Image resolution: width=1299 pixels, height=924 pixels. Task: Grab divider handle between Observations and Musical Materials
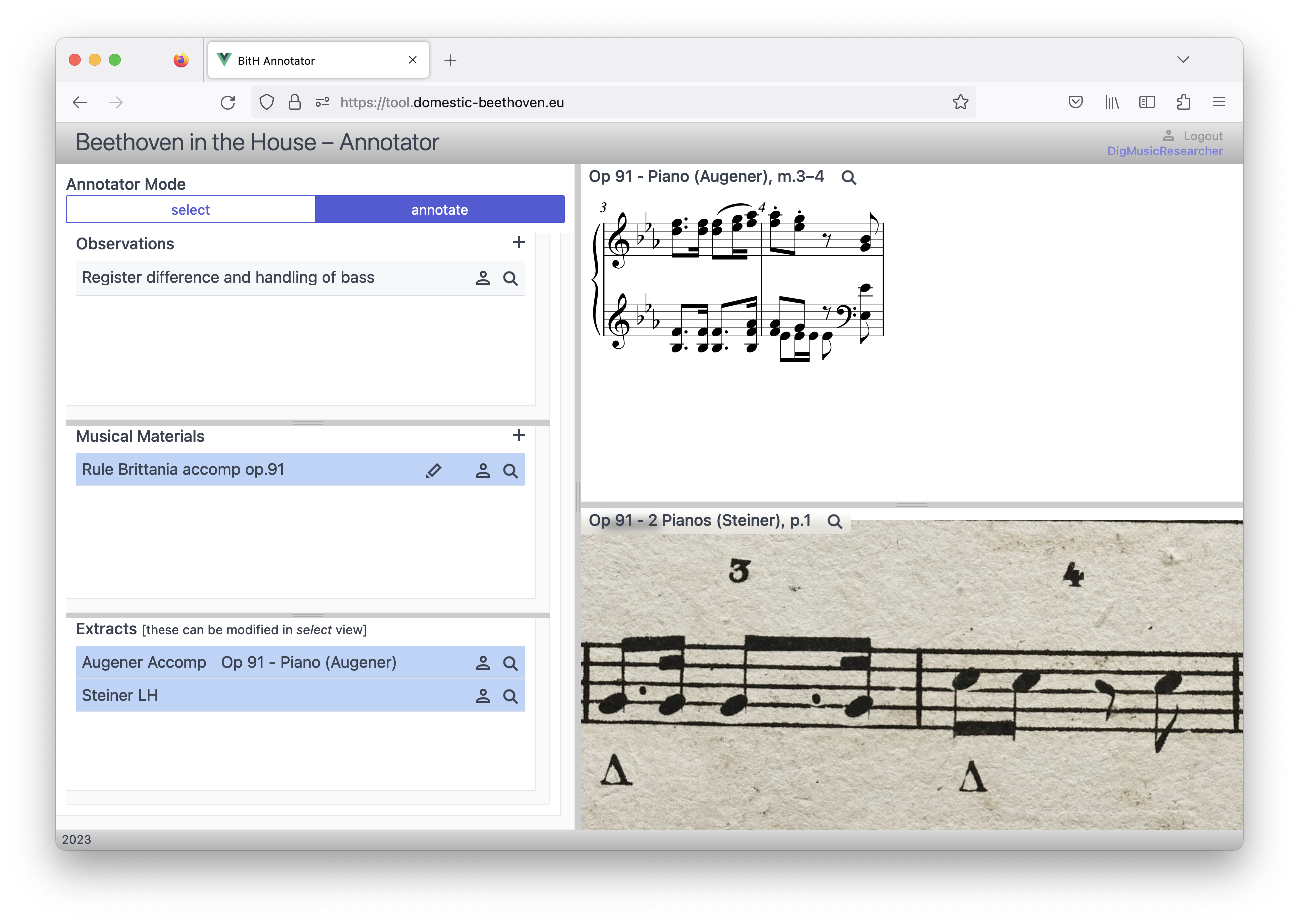point(307,423)
